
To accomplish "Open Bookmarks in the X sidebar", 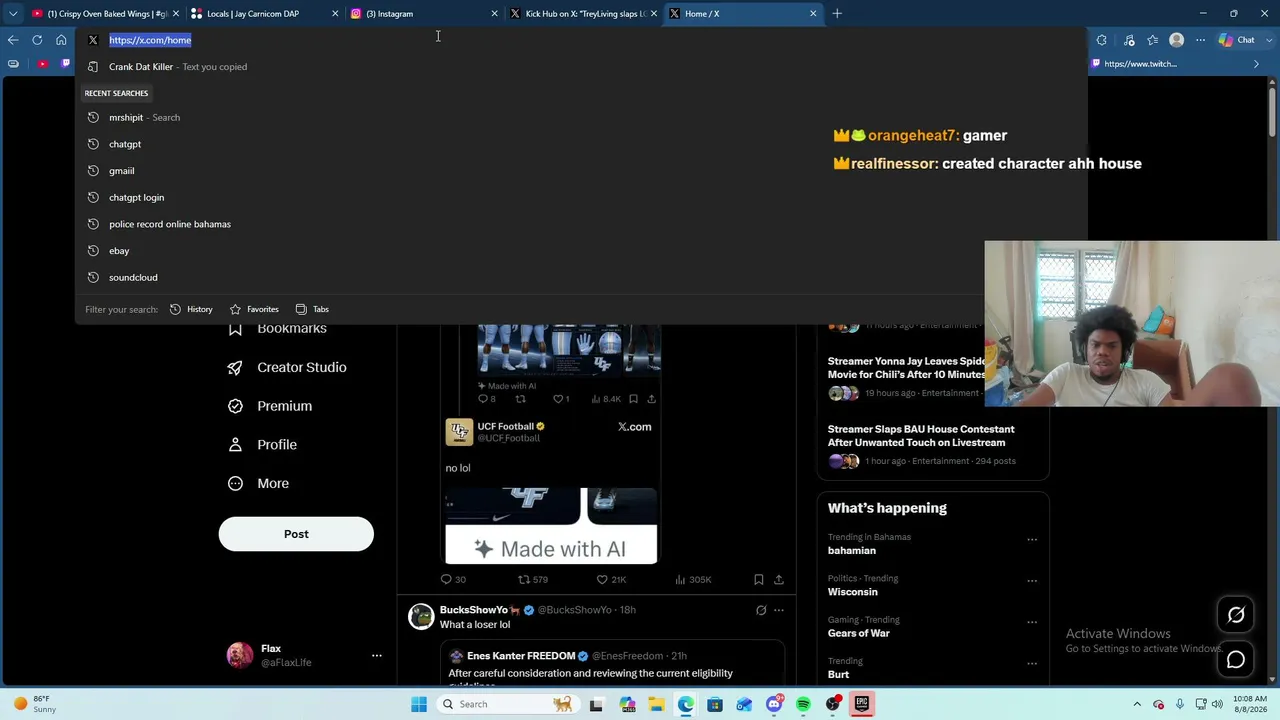I will [277, 329].
